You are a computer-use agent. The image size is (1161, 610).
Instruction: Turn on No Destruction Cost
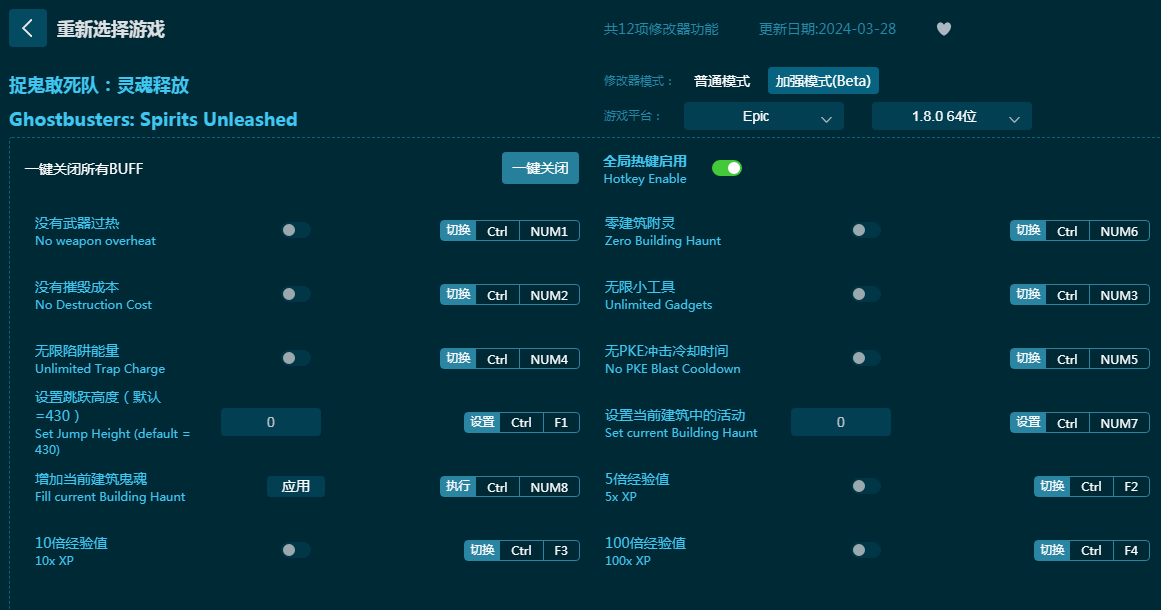pyautogui.click(x=295, y=294)
